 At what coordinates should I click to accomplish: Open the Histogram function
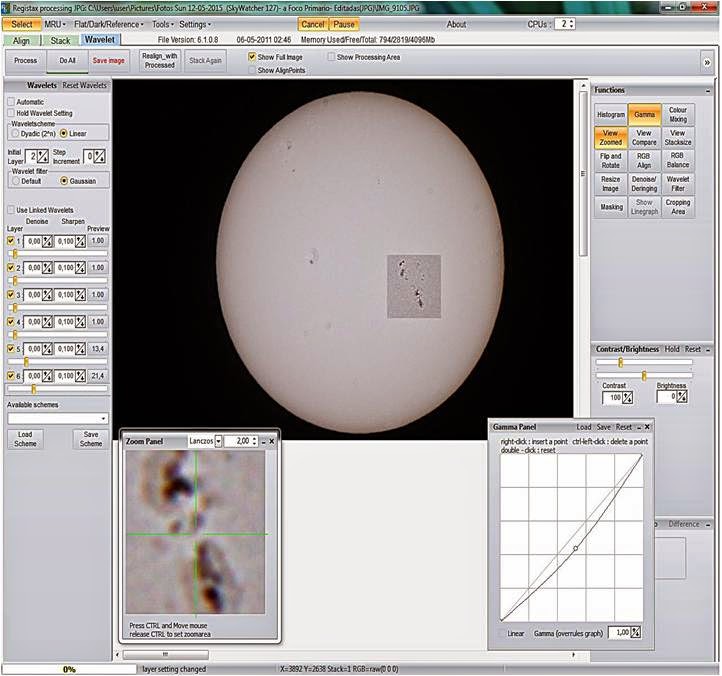tap(610, 115)
